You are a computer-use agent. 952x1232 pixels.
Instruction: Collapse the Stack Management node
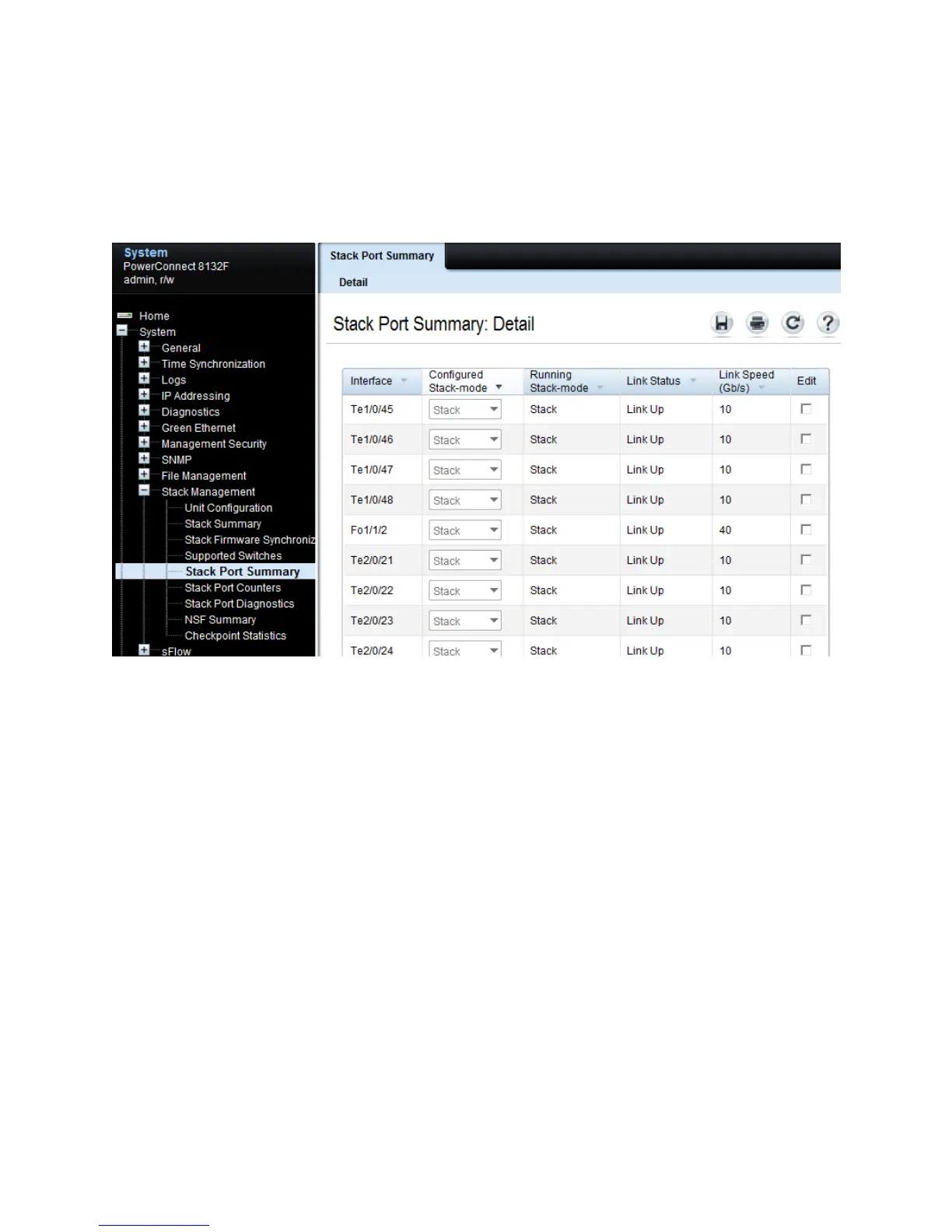[144, 491]
